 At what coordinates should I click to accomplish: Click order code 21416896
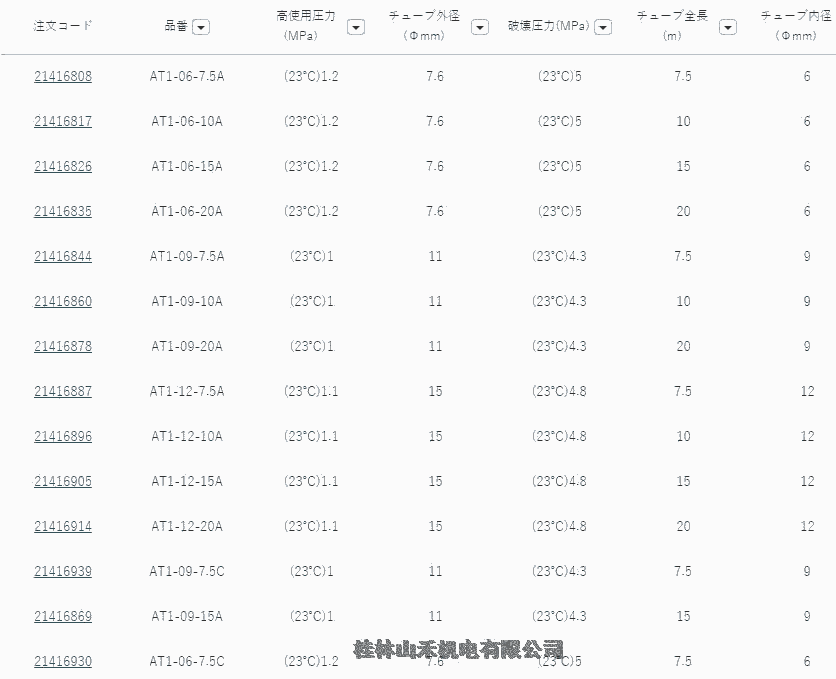click(63, 436)
